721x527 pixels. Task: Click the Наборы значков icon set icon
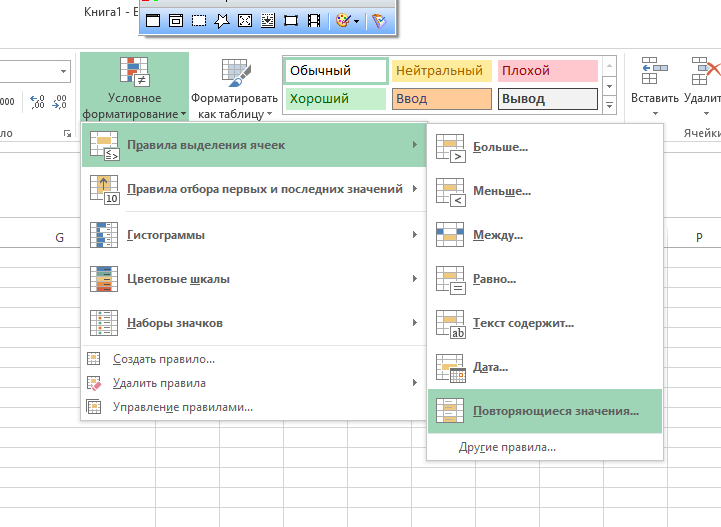point(104,323)
